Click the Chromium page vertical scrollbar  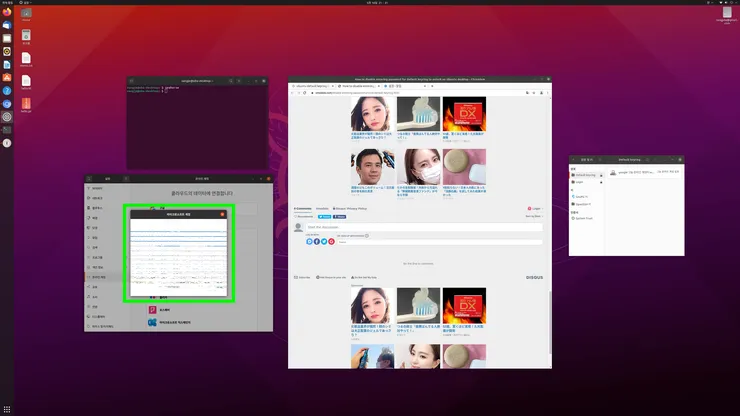[550, 323]
